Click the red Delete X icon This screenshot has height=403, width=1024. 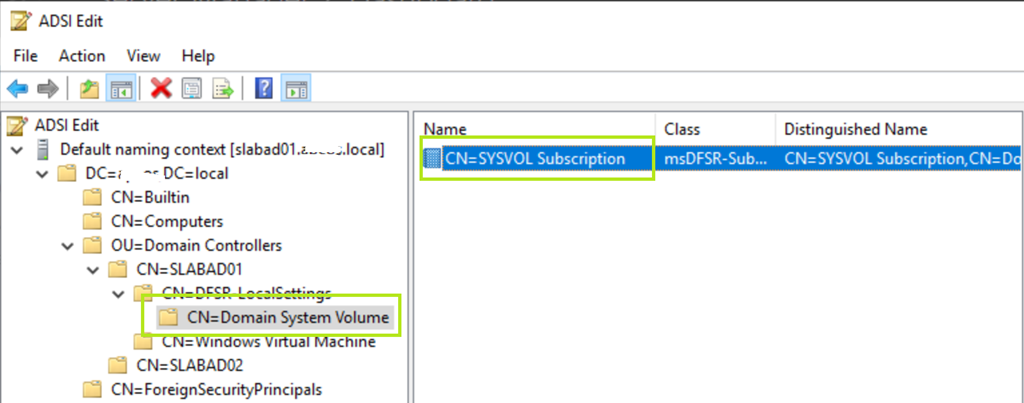point(161,89)
